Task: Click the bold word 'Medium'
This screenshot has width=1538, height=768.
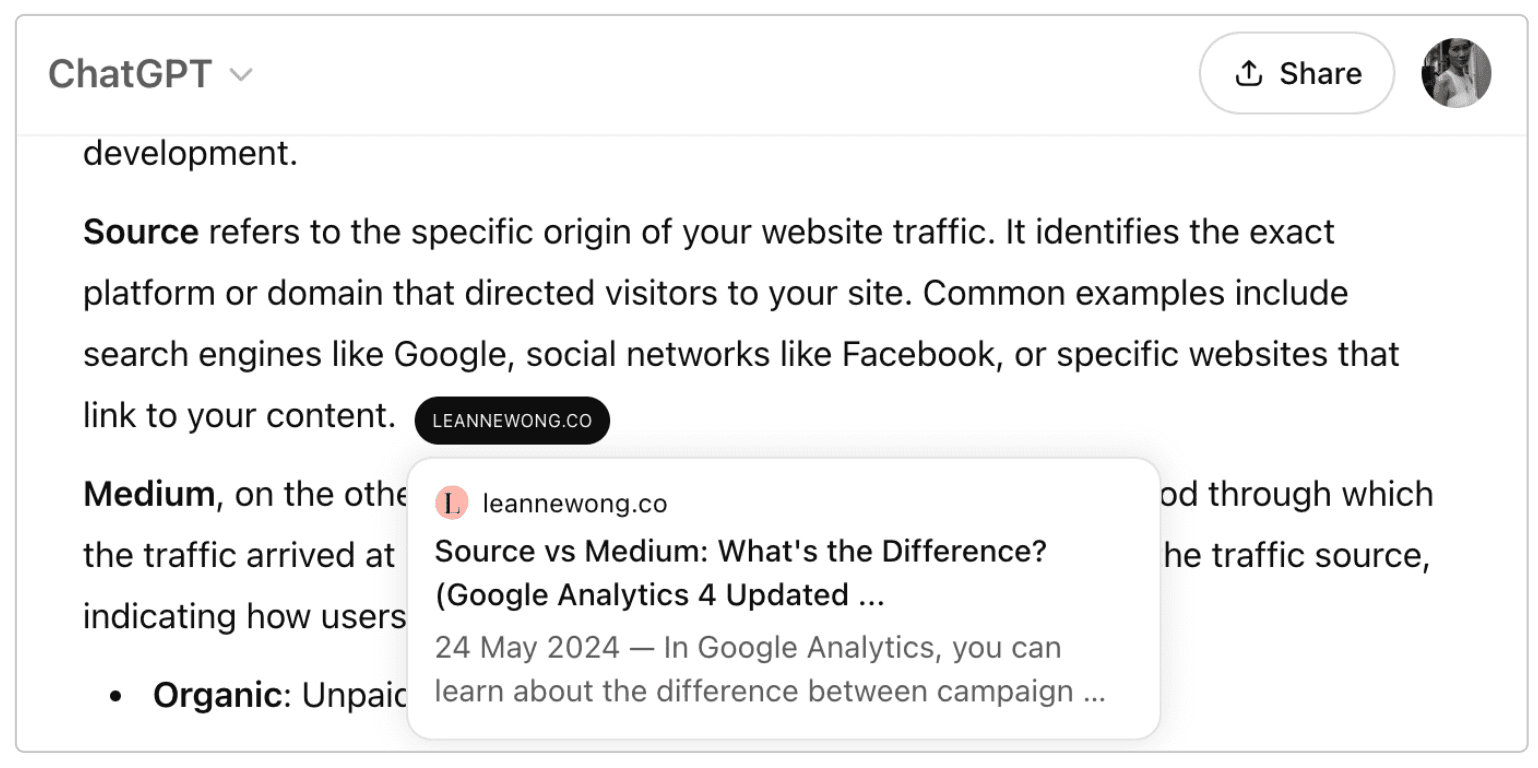Action: [x=149, y=494]
